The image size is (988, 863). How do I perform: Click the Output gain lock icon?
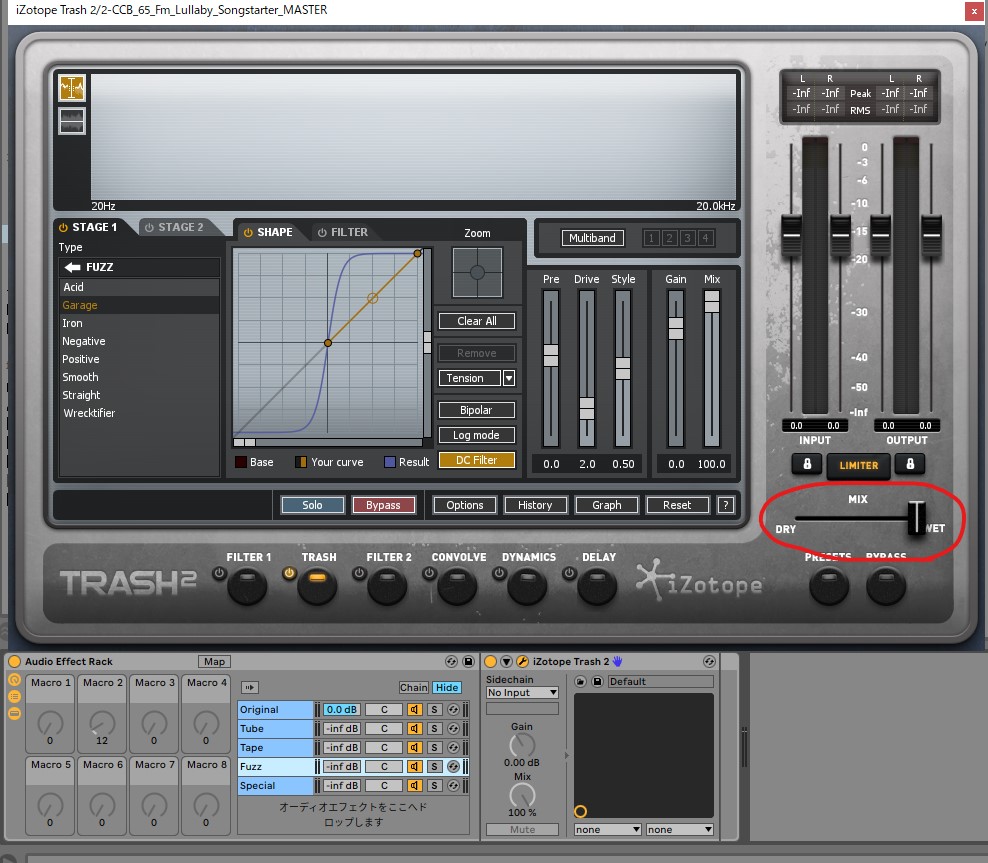910,464
